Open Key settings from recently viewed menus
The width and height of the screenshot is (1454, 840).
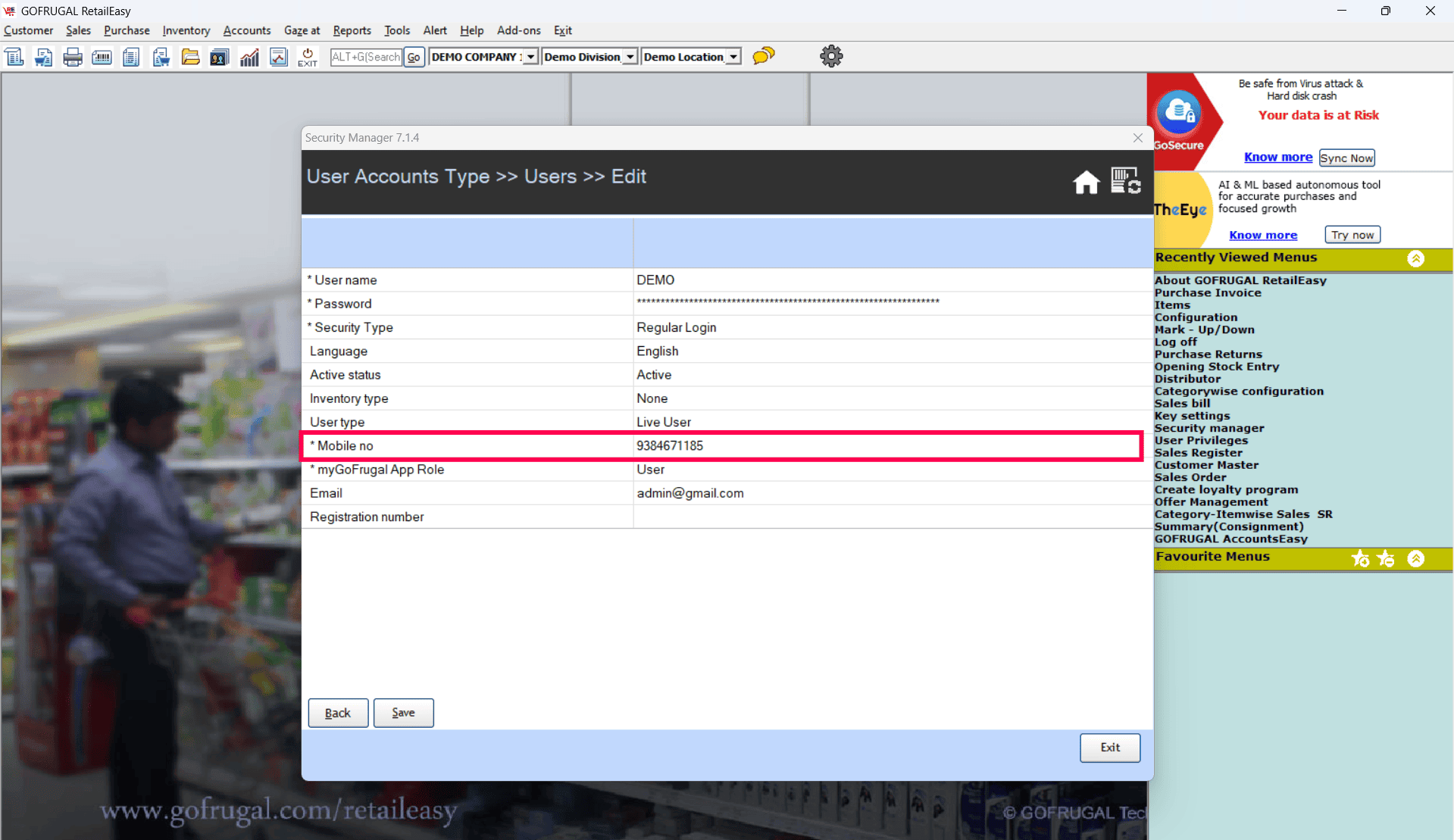[x=1192, y=416]
